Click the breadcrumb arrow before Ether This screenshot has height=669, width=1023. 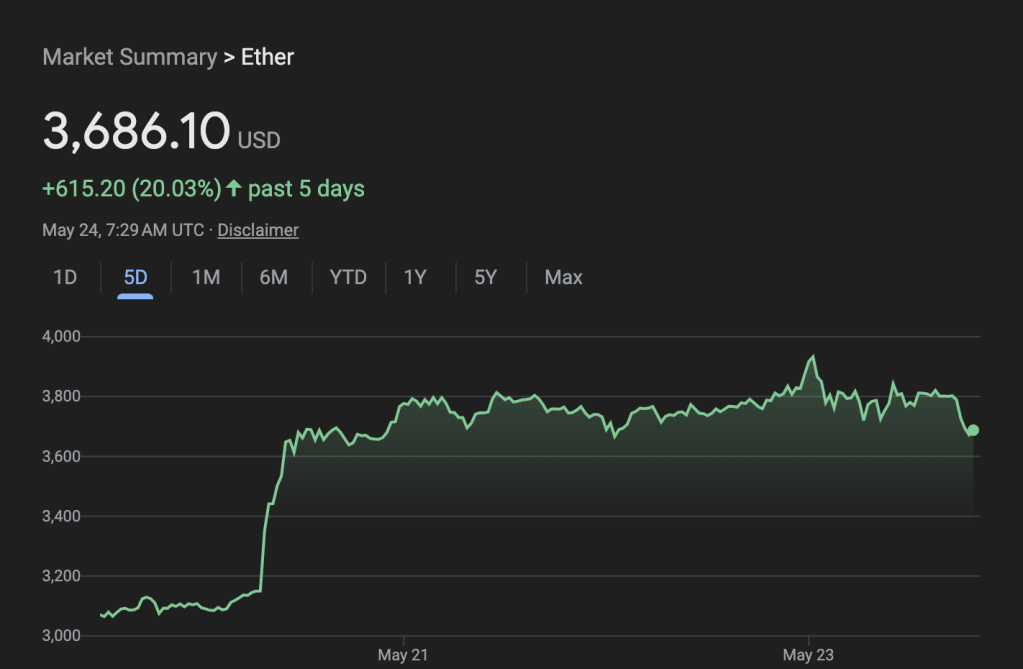coord(229,57)
